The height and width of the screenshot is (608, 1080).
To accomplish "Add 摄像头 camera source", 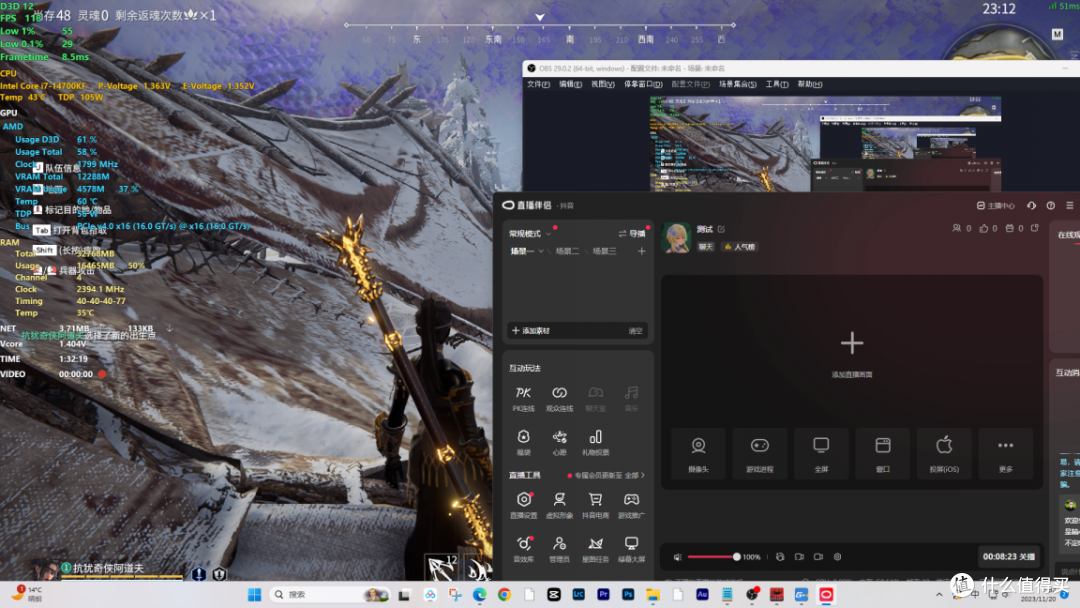I will [698, 452].
